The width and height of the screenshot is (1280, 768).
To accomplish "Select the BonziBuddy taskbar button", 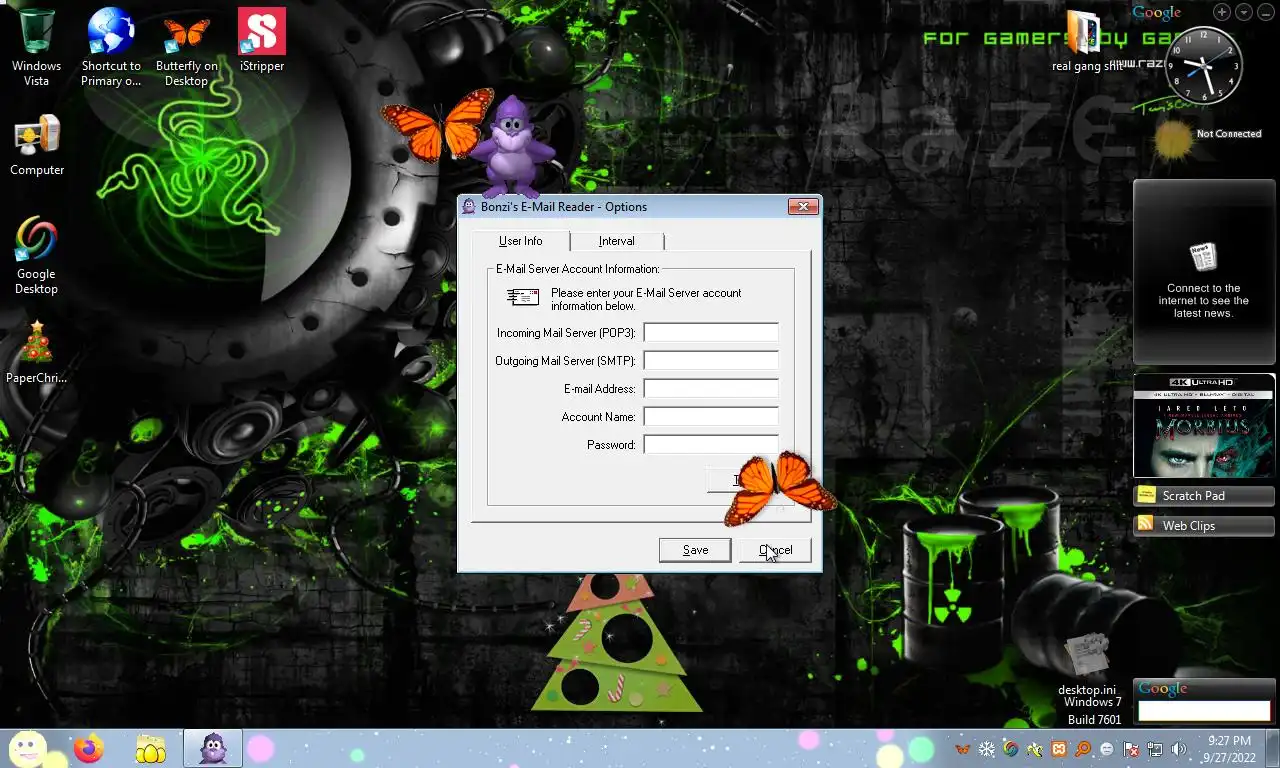I will (x=212, y=748).
